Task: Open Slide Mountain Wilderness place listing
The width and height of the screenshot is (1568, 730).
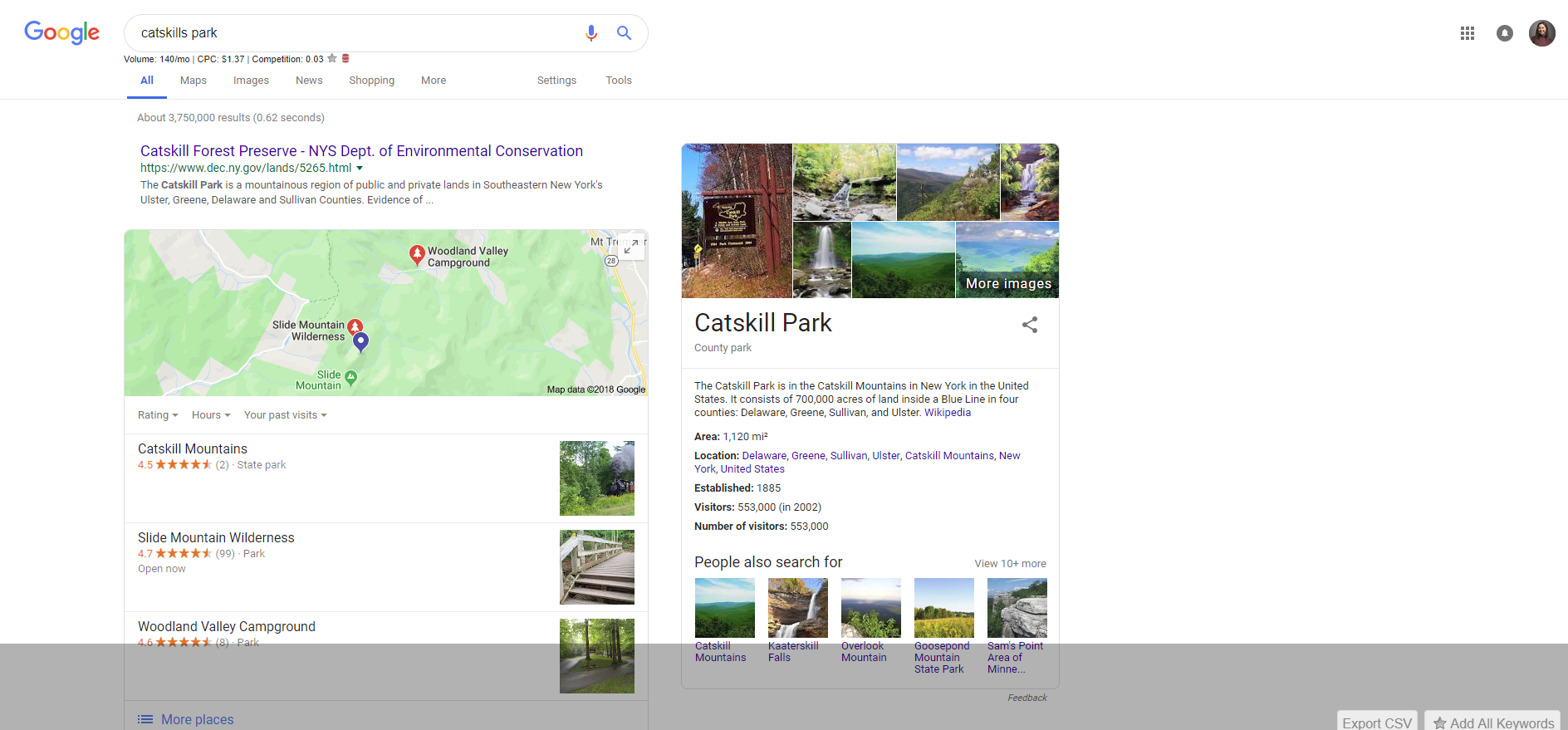Action: tap(216, 538)
